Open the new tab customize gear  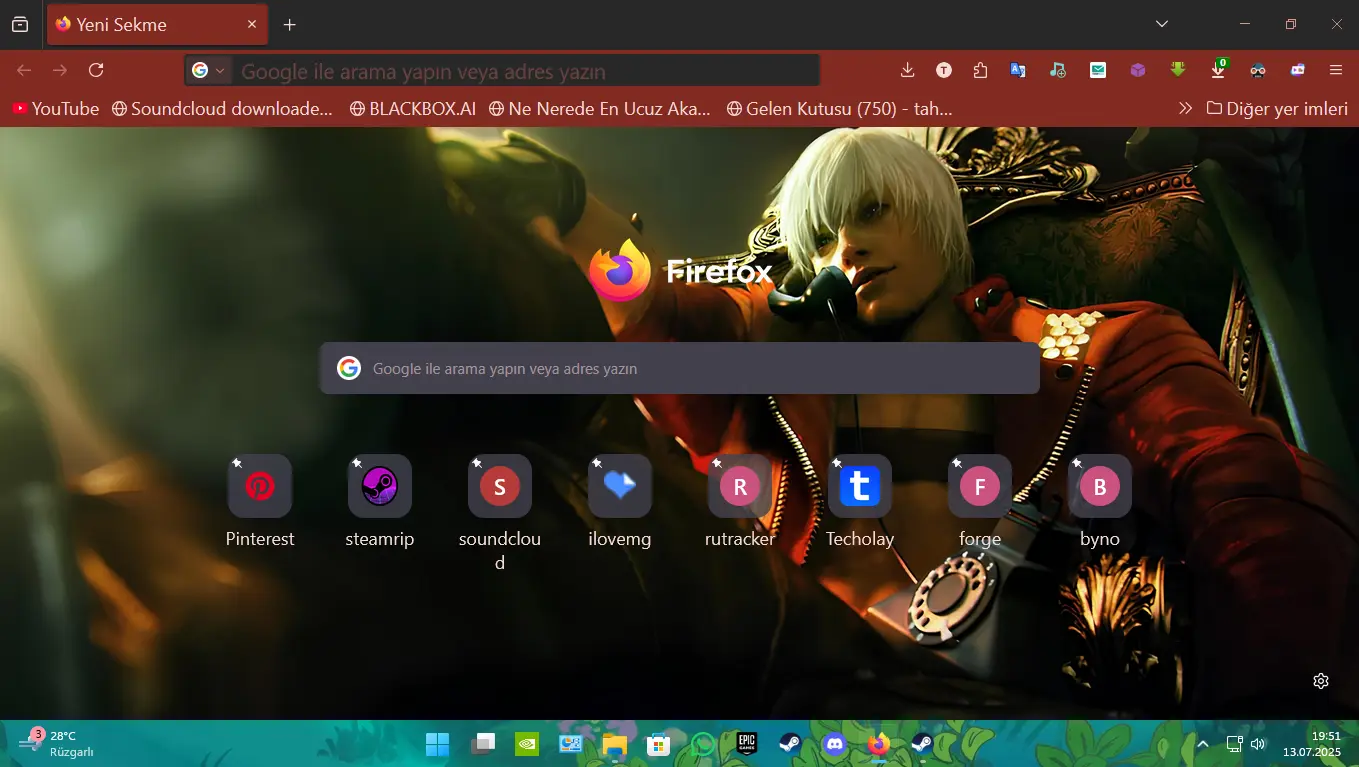pos(1321,681)
